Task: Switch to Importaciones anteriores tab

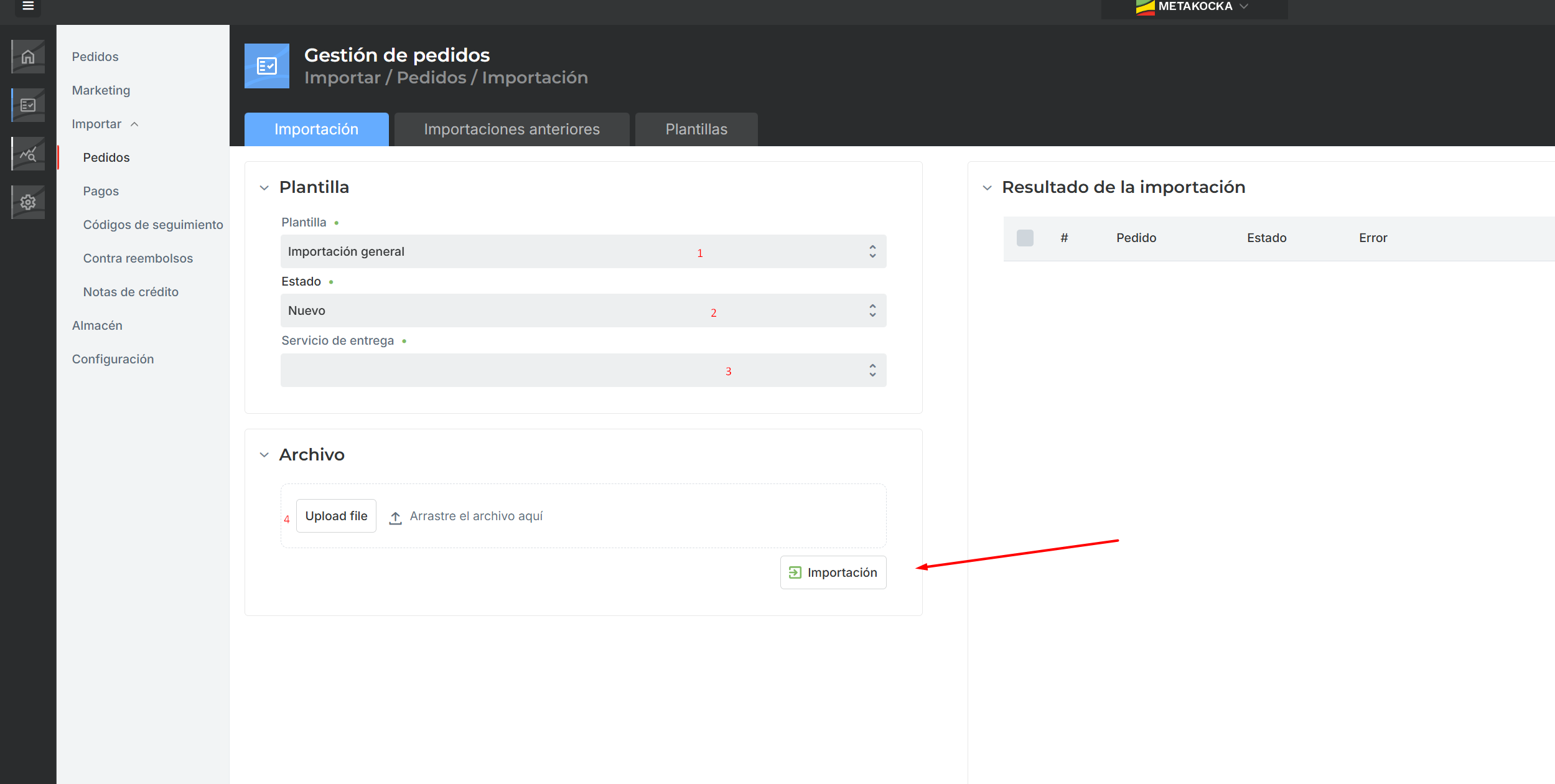Action: pyautogui.click(x=511, y=129)
